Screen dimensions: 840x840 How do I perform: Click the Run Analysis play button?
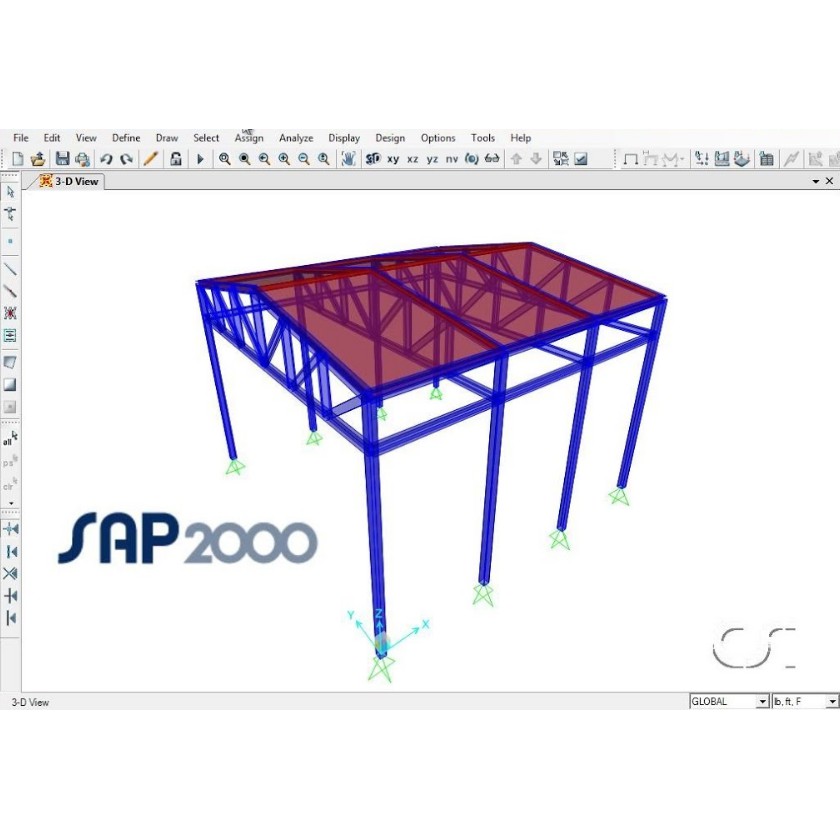pos(200,159)
